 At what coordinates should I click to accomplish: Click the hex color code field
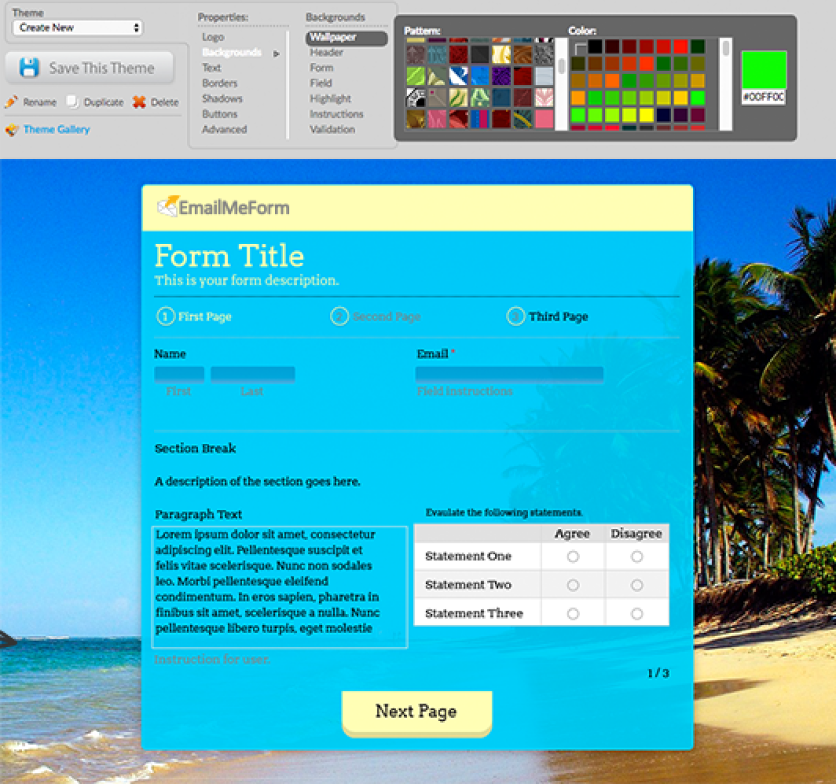(x=764, y=97)
